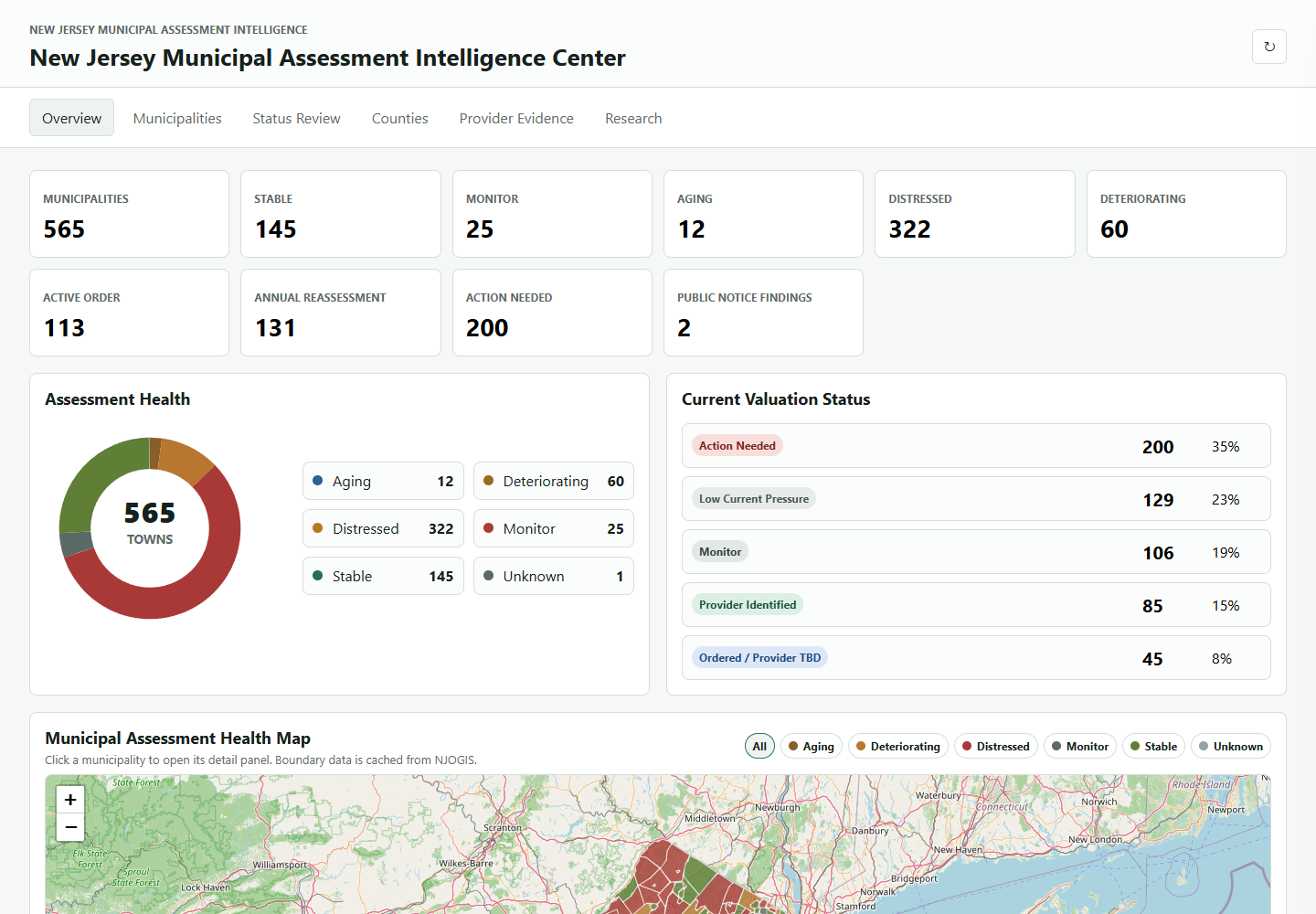Open the Active Order 113 card
1316x914 pixels.
tap(129, 313)
